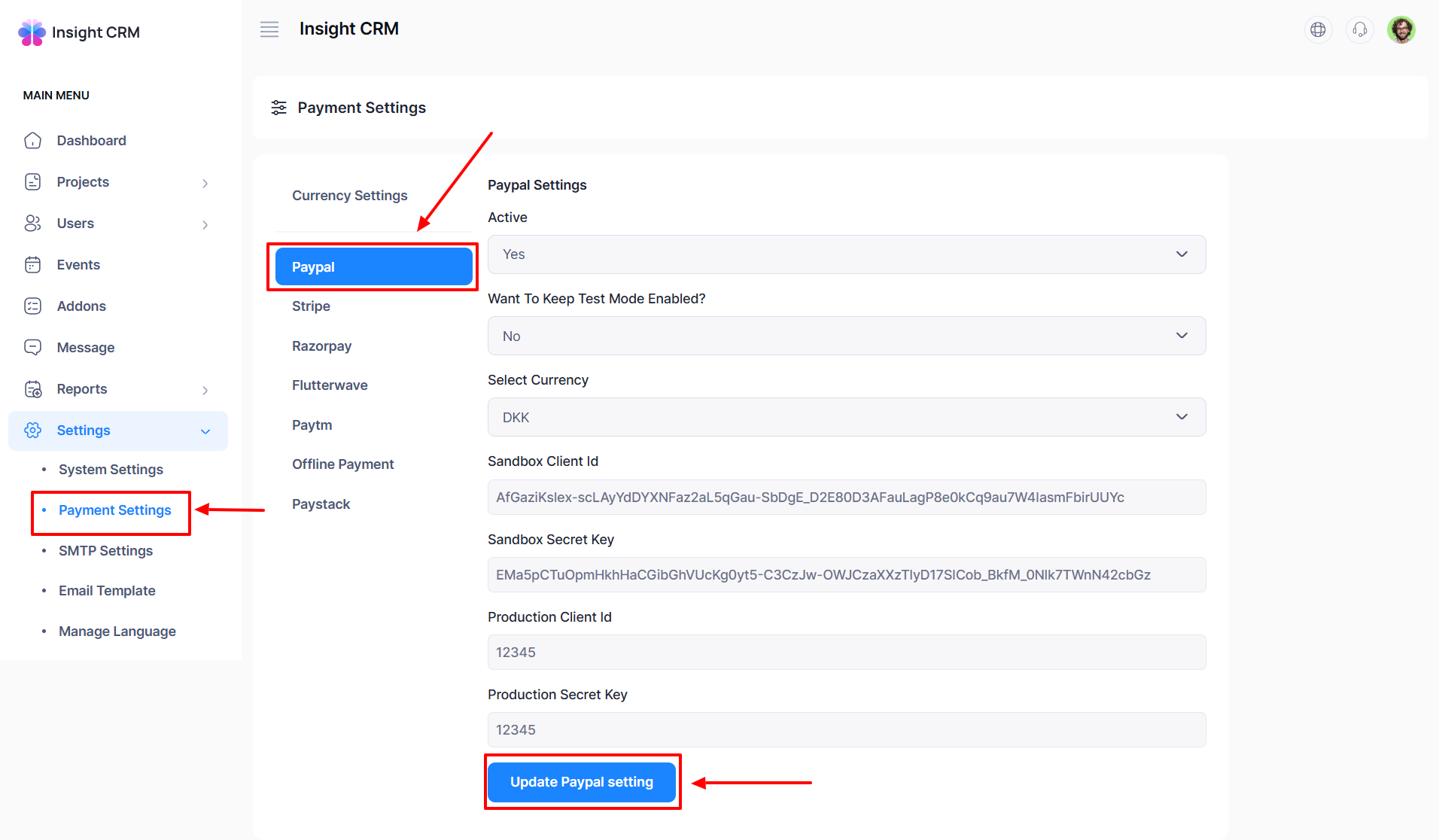Expand the Users submenu chevron
The height and width of the screenshot is (840, 1439).
(205, 224)
